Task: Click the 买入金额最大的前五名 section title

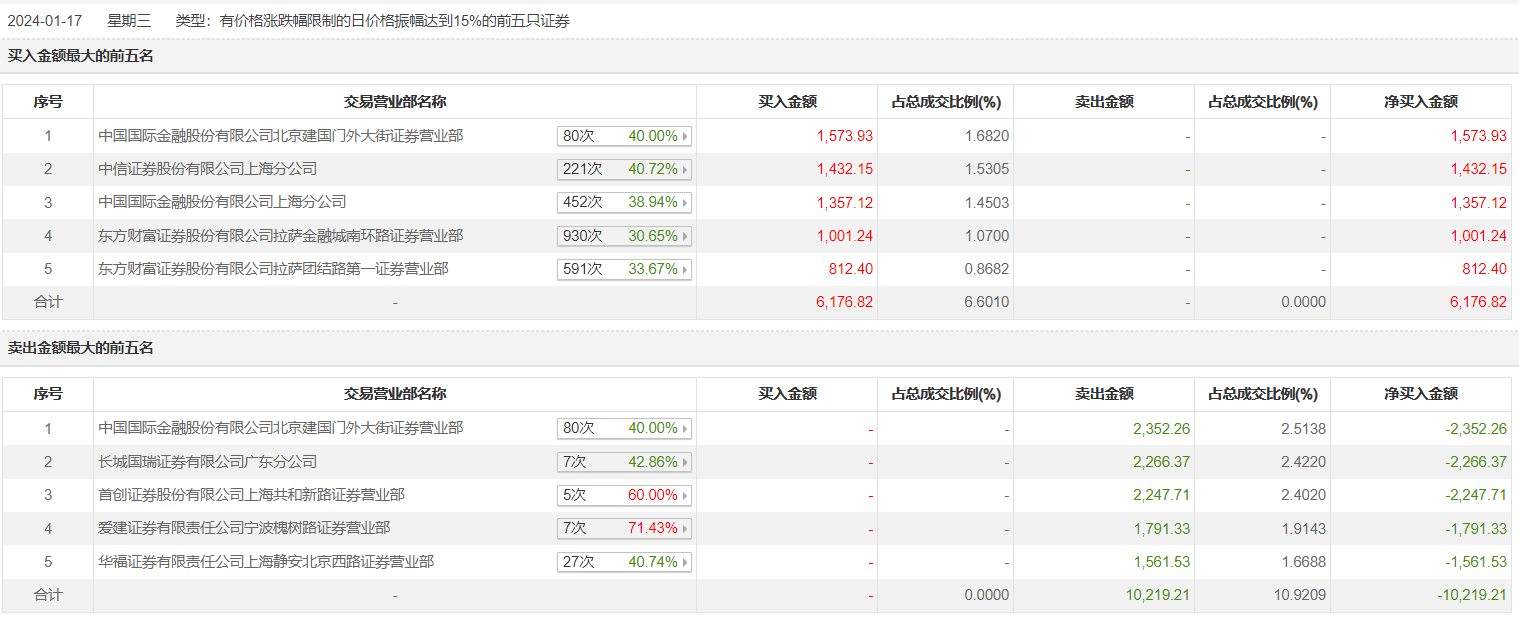Action: 81,56
